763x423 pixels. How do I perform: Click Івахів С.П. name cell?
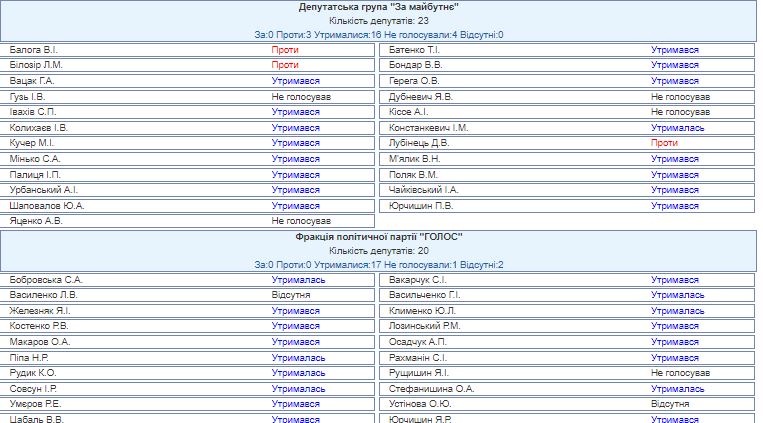click(x=33, y=112)
